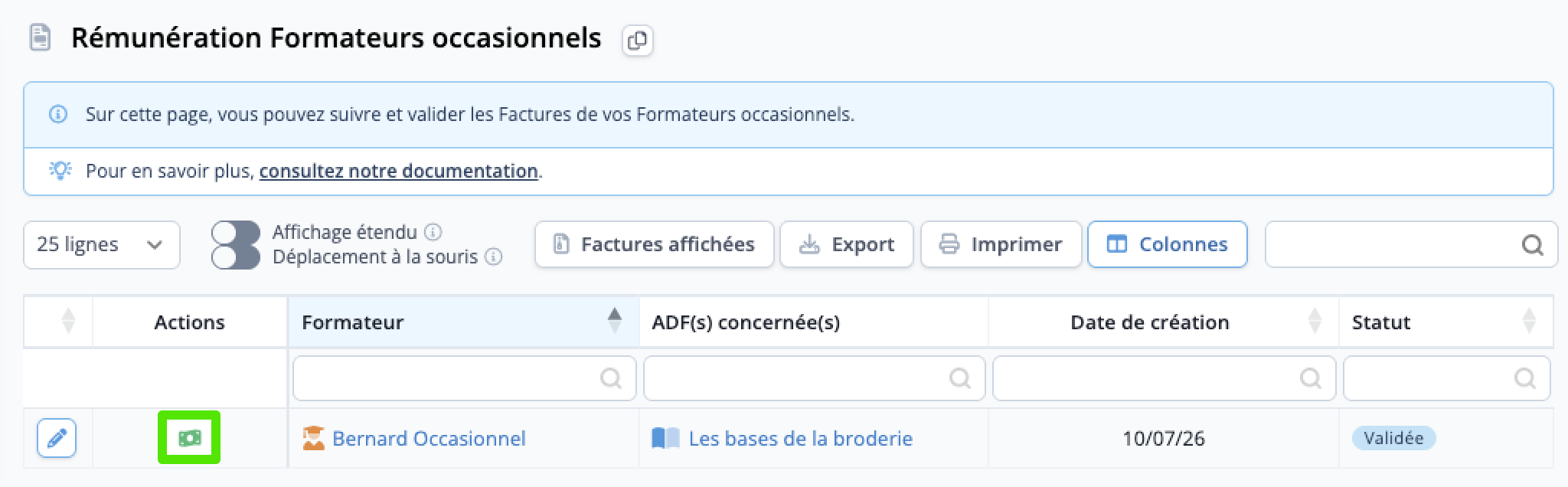Click the sort arrows on the Statut column
Viewport: 1568px width, 487px height.
[1530, 322]
